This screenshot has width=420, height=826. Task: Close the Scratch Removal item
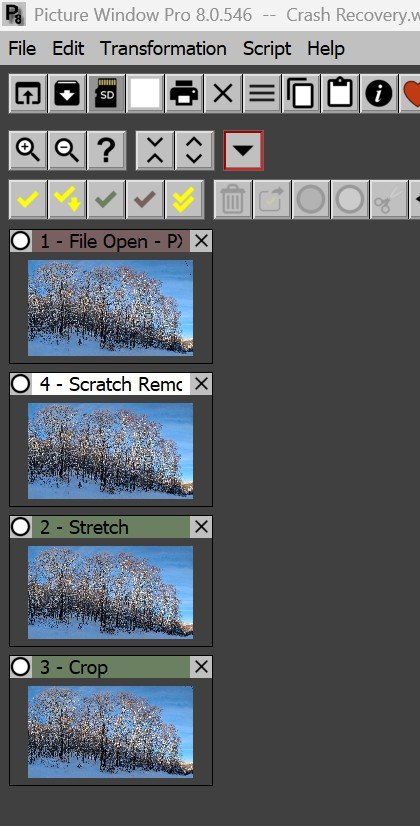coord(201,384)
